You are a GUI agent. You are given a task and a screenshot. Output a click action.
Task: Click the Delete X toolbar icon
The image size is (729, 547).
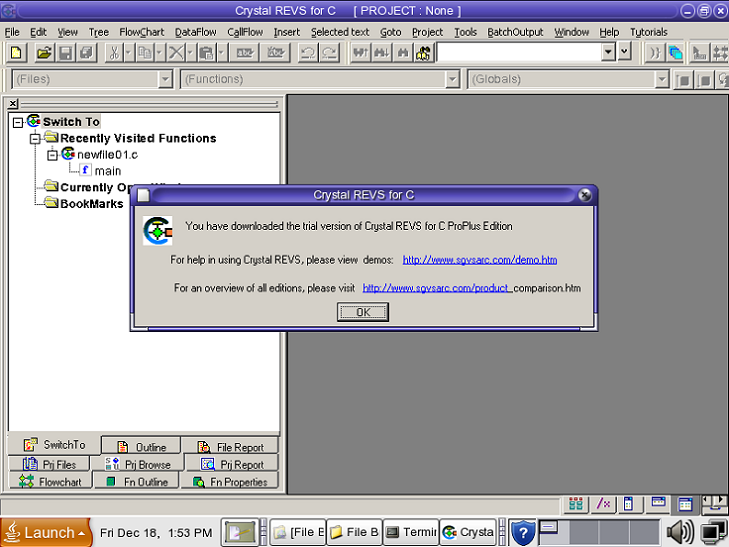point(176,53)
